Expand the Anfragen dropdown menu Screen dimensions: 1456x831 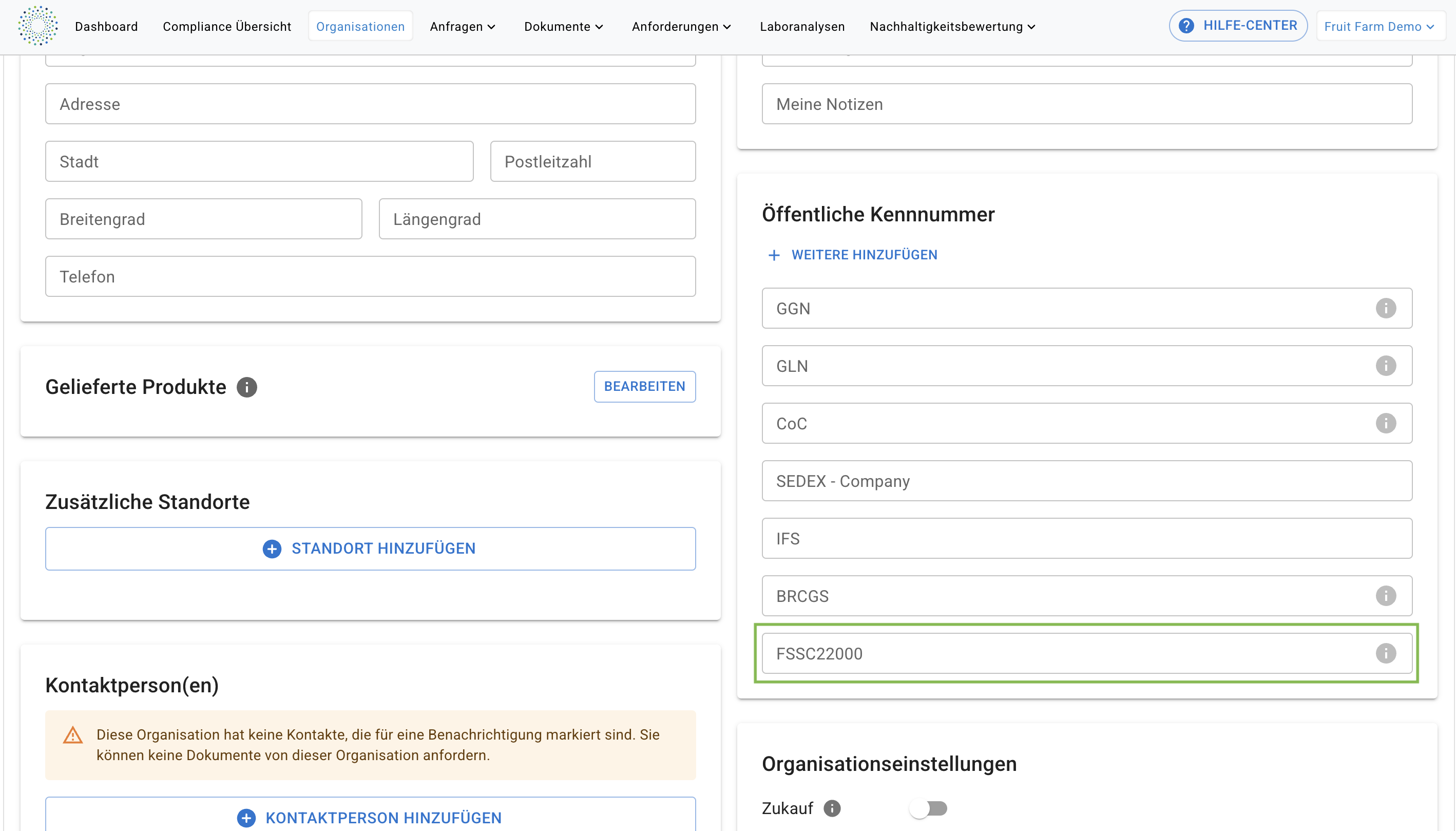tap(463, 26)
